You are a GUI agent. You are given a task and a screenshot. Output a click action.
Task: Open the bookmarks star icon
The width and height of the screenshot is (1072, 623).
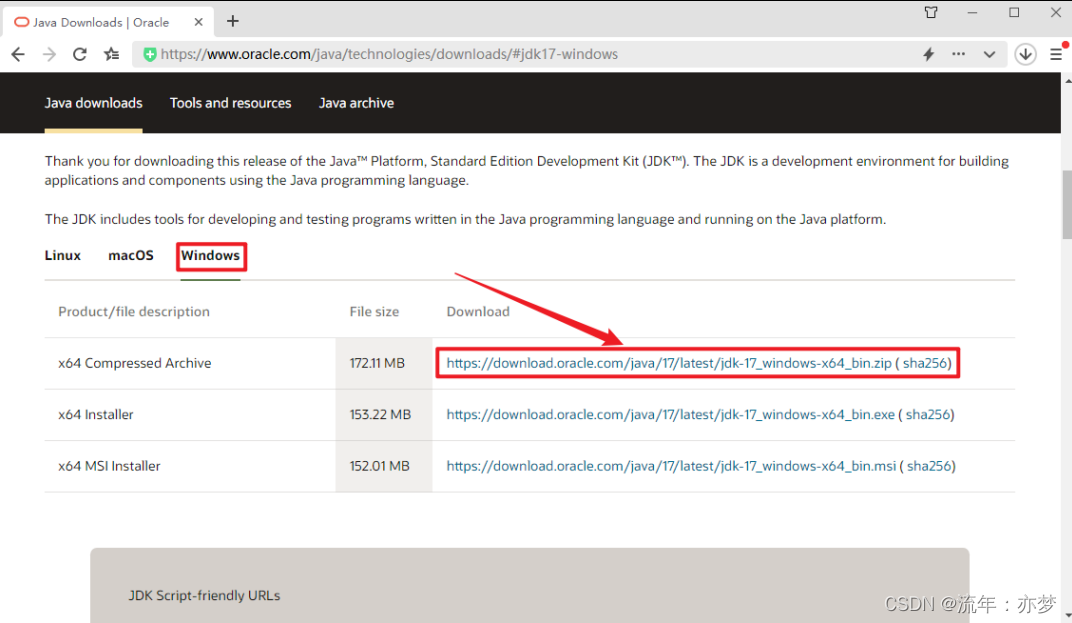point(111,54)
